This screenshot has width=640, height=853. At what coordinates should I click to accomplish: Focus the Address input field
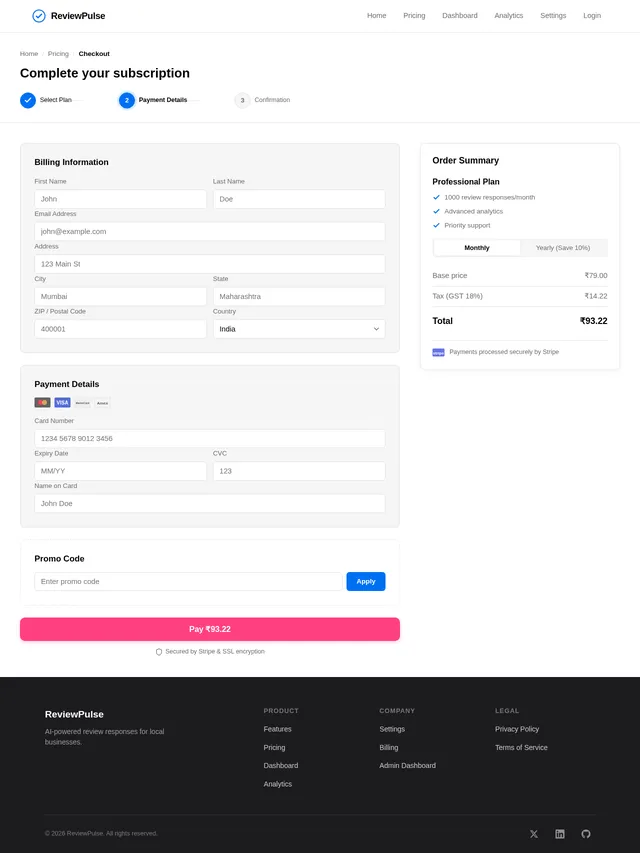(x=210, y=264)
